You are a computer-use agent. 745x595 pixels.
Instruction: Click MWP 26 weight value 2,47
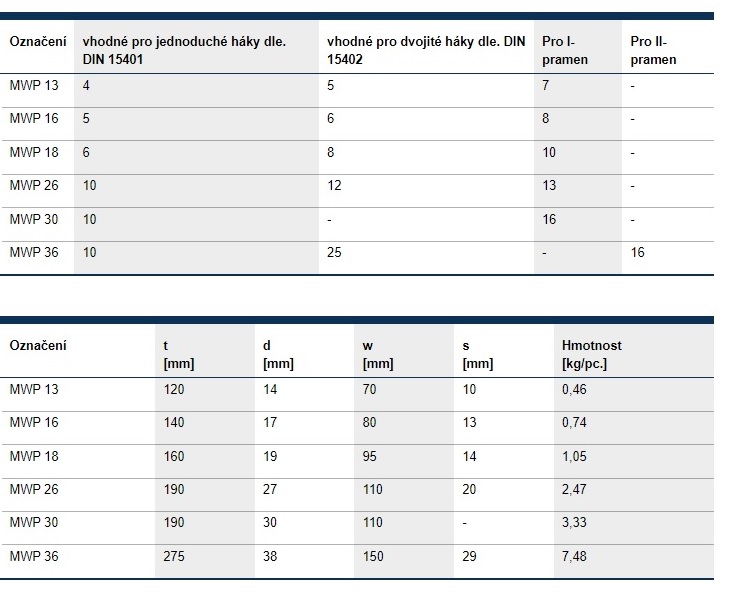pos(574,489)
